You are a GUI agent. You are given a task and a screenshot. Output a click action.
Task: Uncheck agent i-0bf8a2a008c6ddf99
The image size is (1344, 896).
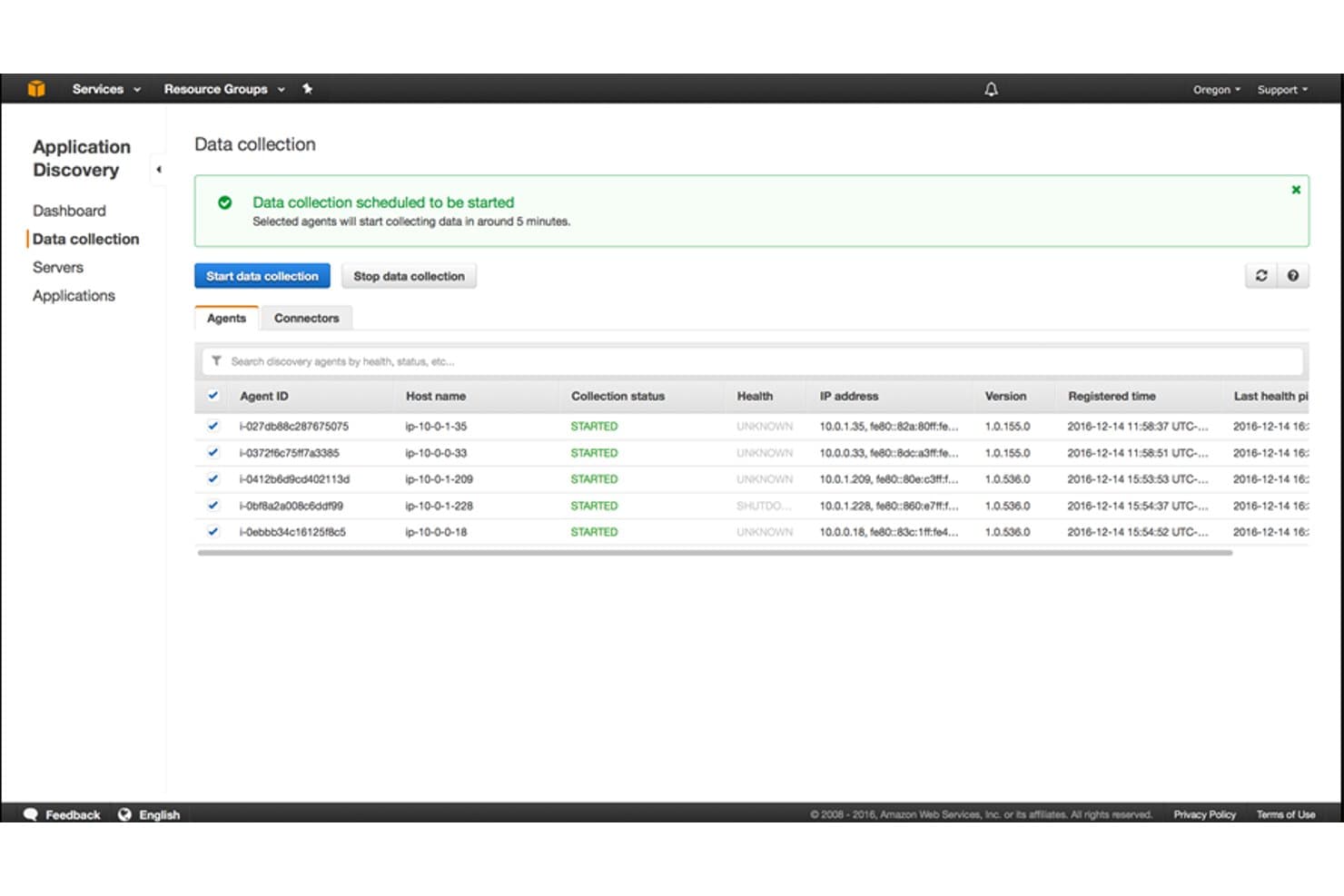click(213, 506)
